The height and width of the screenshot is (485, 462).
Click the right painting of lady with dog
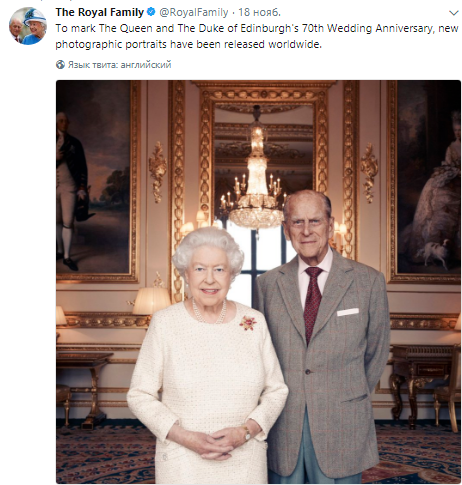[425, 182]
